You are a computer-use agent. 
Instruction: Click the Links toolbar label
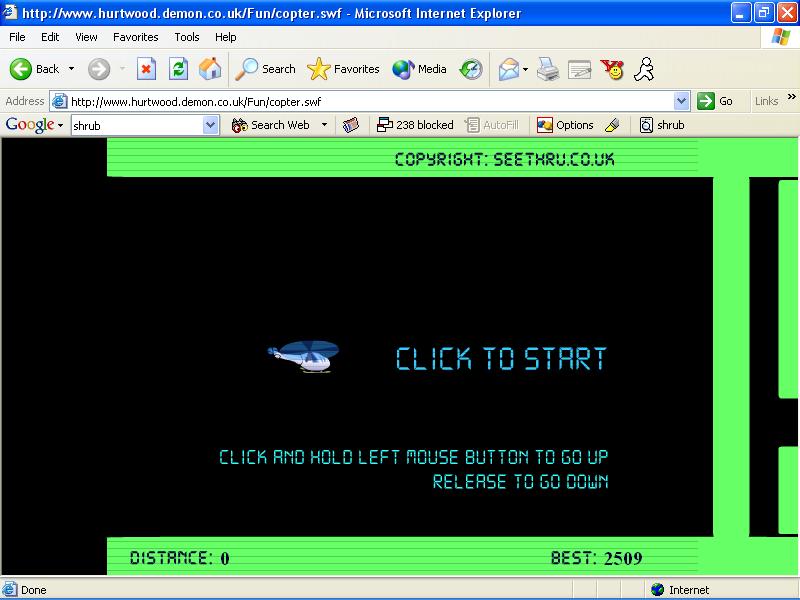(x=766, y=101)
